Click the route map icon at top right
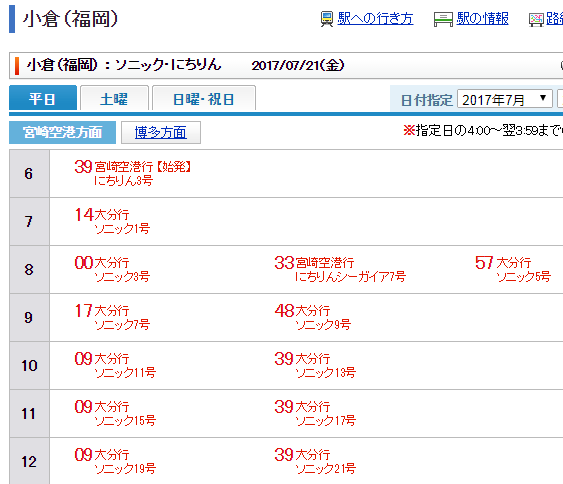Viewport: 563px width, 484px height. (x=536, y=20)
